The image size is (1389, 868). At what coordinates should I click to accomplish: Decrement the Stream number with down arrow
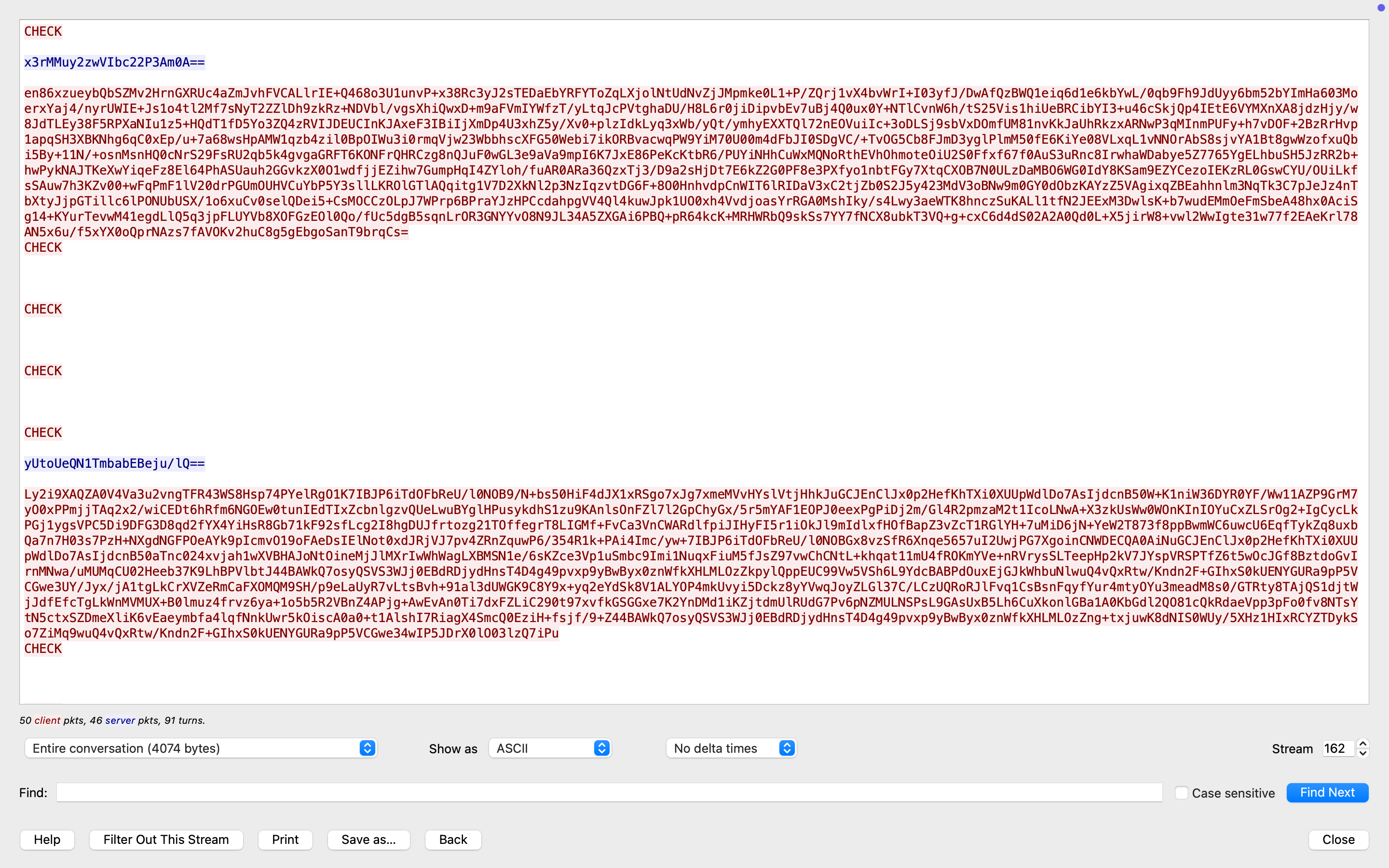[x=1362, y=753]
